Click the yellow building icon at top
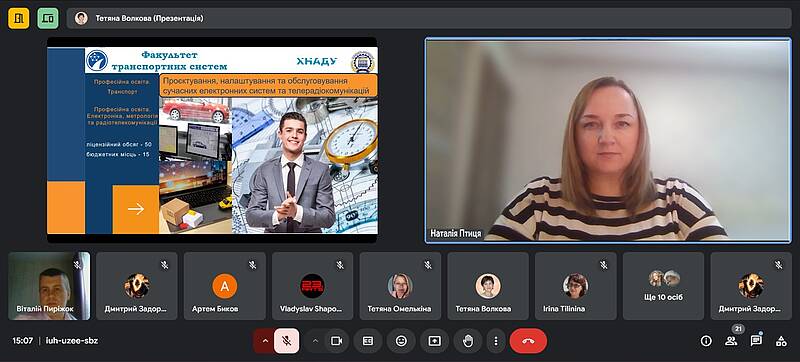The height and width of the screenshot is (362, 800). [x=18, y=18]
